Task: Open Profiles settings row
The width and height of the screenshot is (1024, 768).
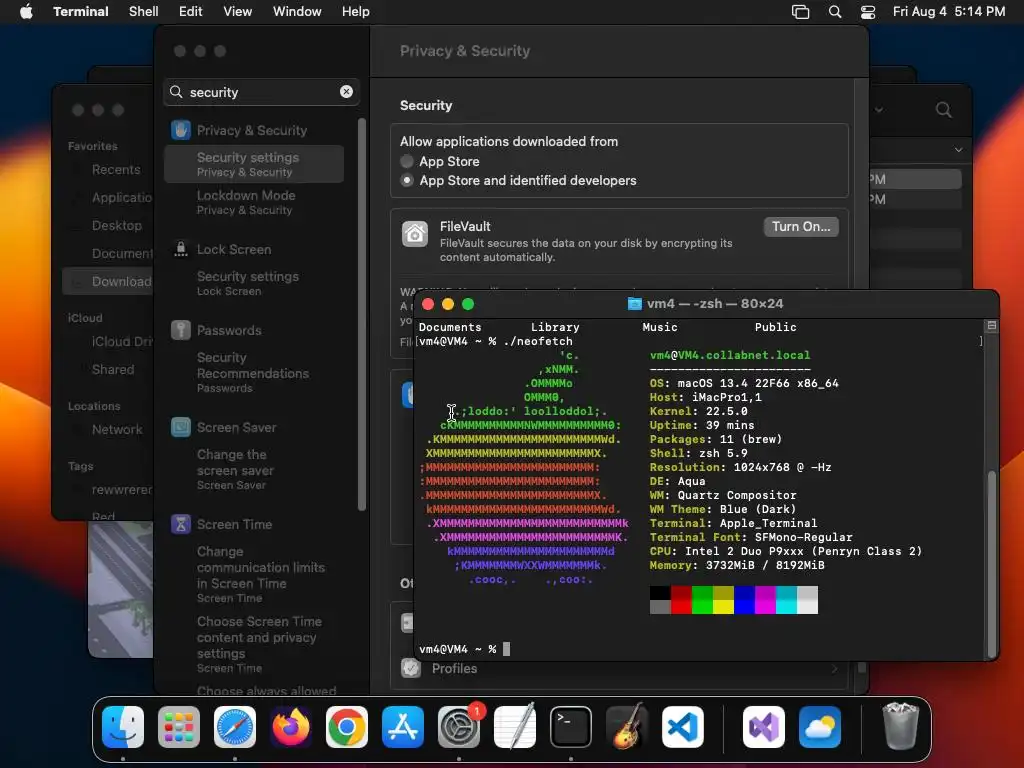Action: click(x=619, y=669)
